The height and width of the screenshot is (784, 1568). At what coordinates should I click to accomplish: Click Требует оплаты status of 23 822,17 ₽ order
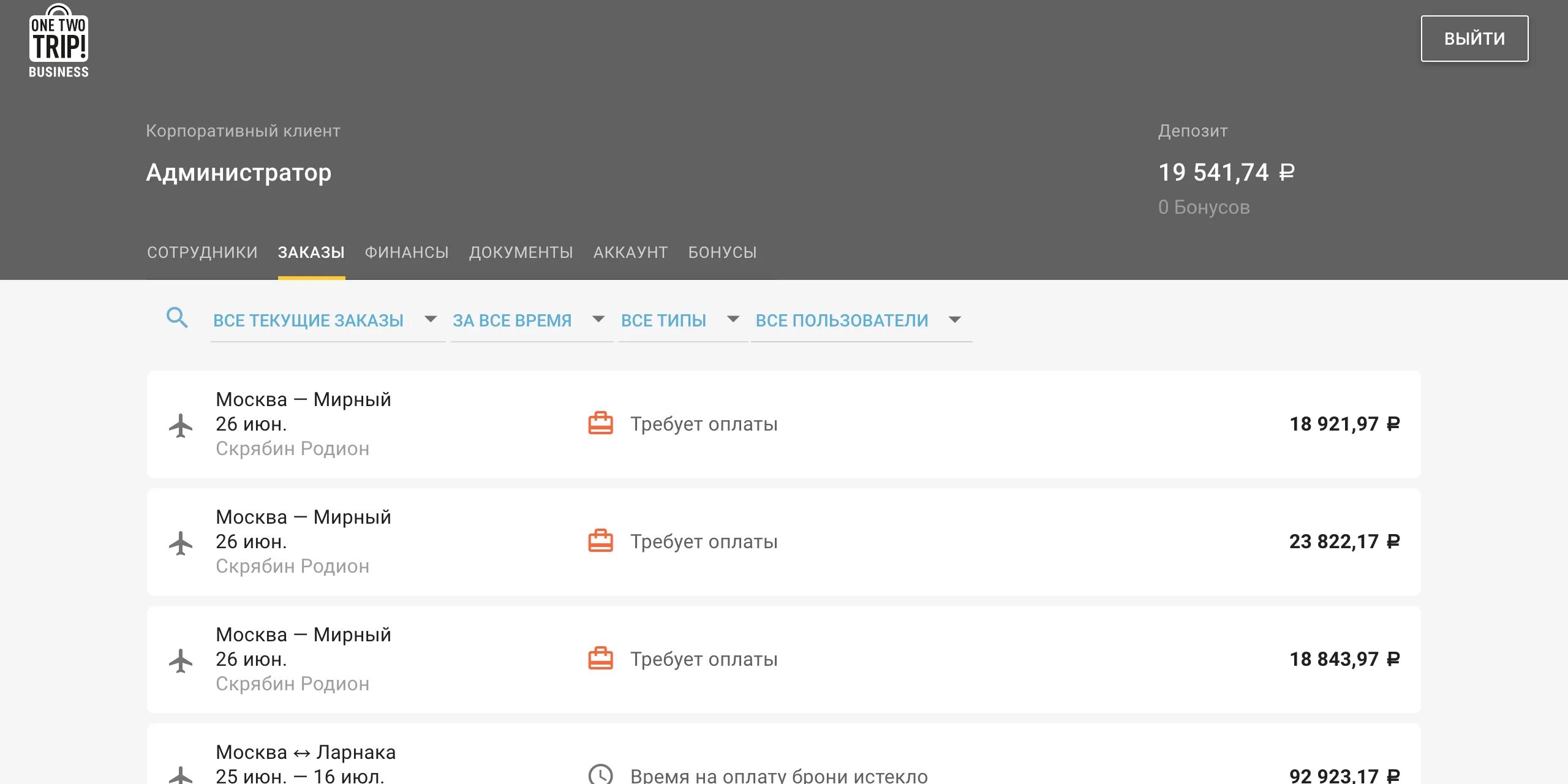coord(704,541)
